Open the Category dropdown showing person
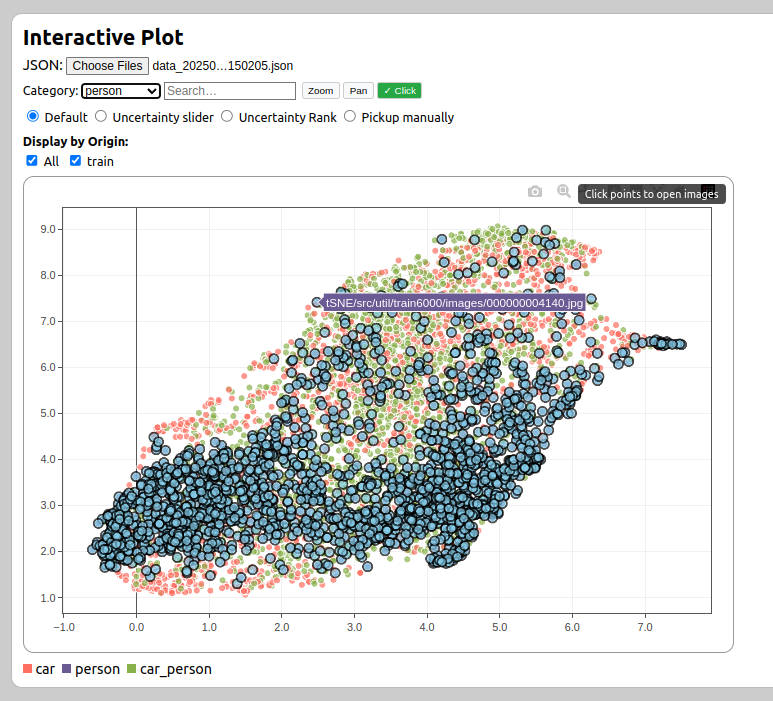The width and height of the screenshot is (773, 701). (121, 91)
